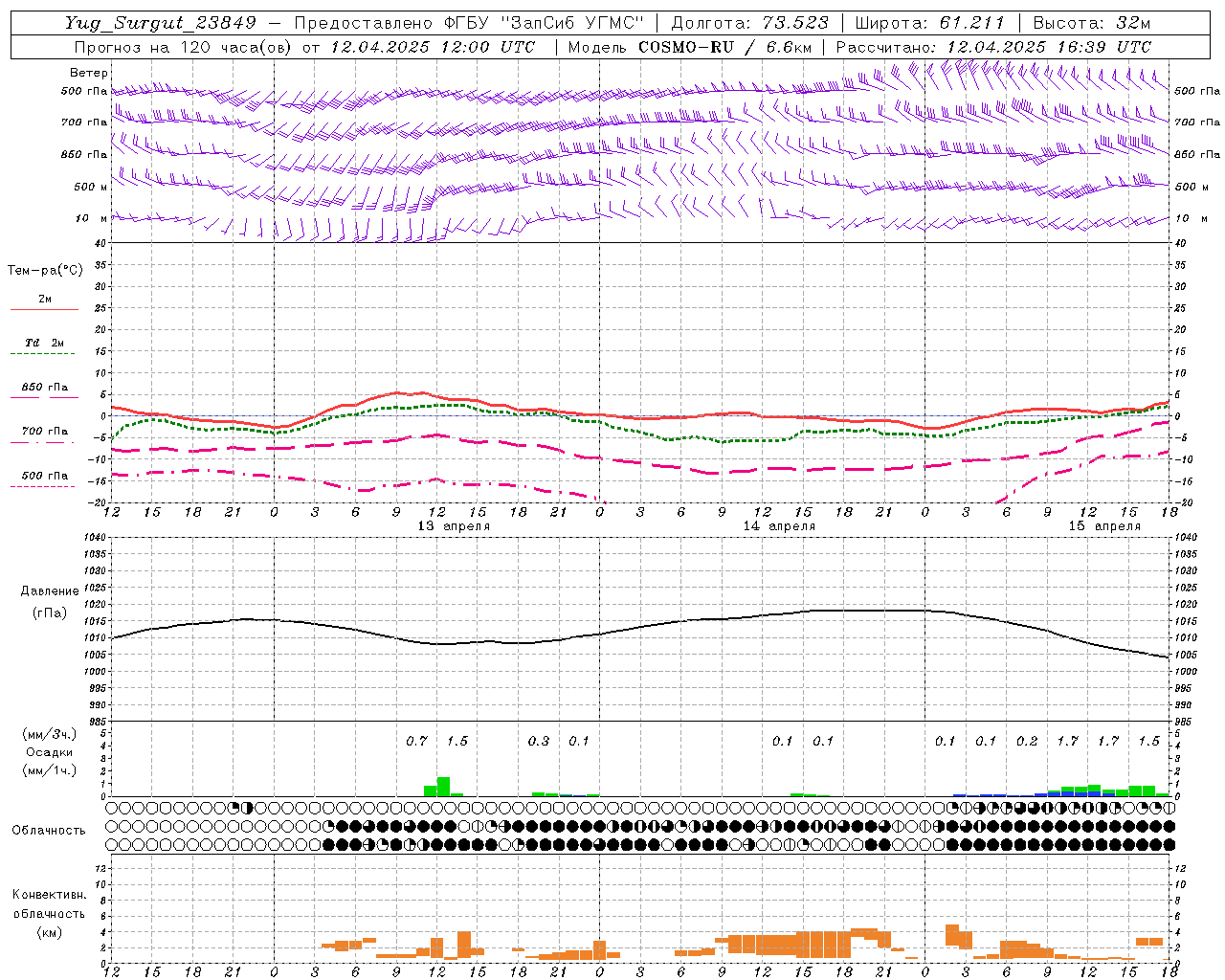The image size is (1225, 980).
Task: Click the 500 гПа temperature legend label
Action: [45, 476]
